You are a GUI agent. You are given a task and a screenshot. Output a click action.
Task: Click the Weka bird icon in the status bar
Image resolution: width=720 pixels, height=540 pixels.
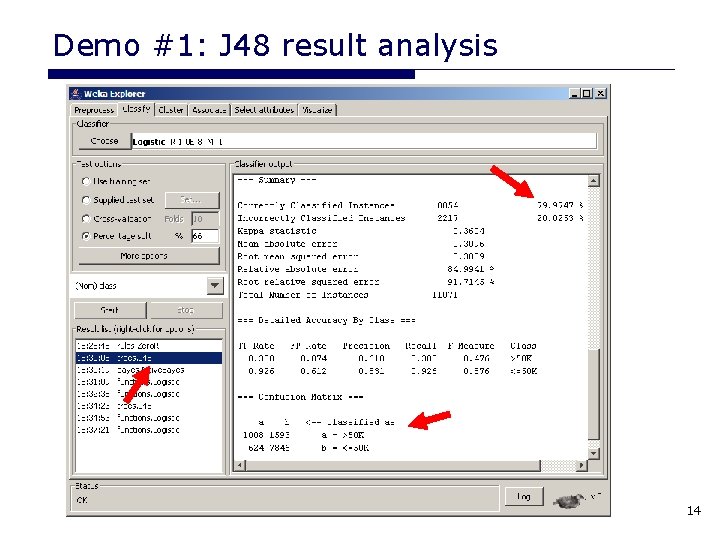pos(569,500)
